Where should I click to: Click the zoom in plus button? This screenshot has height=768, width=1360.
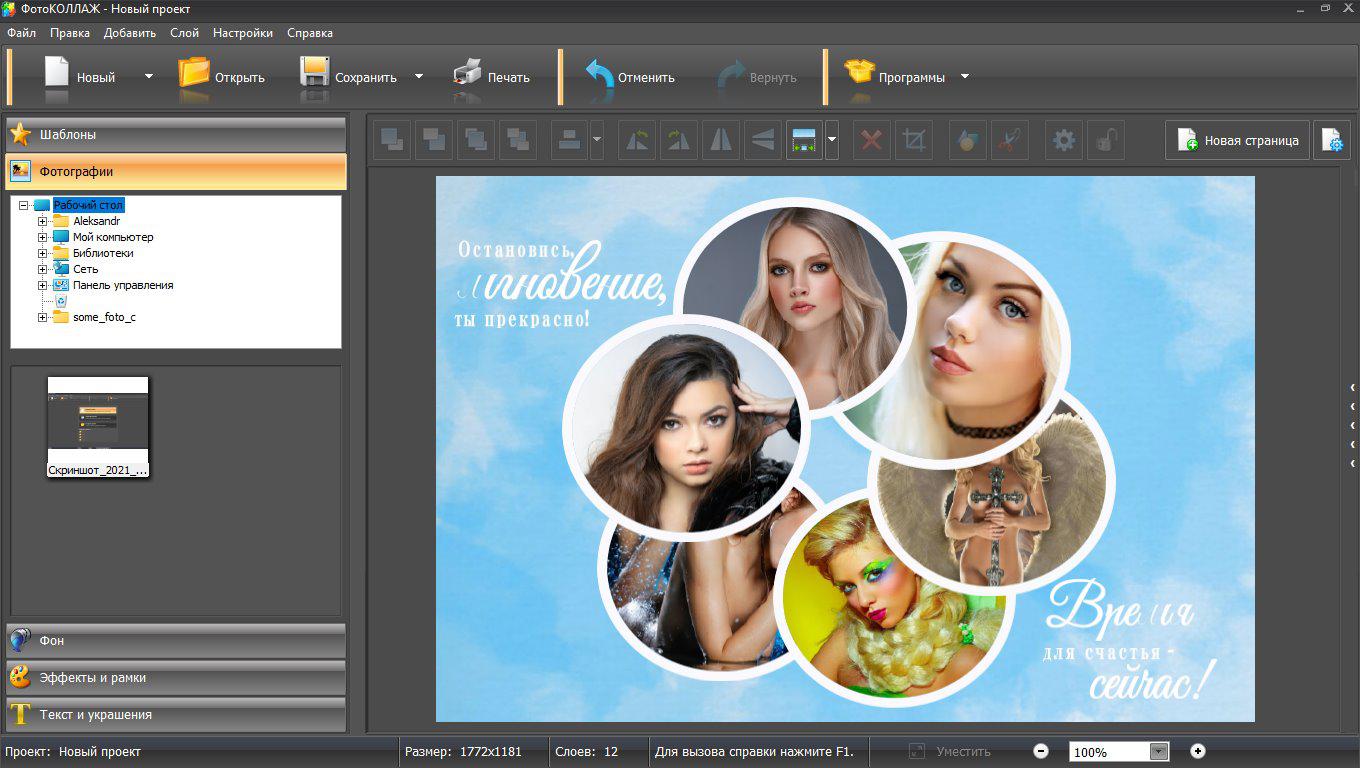click(1198, 751)
